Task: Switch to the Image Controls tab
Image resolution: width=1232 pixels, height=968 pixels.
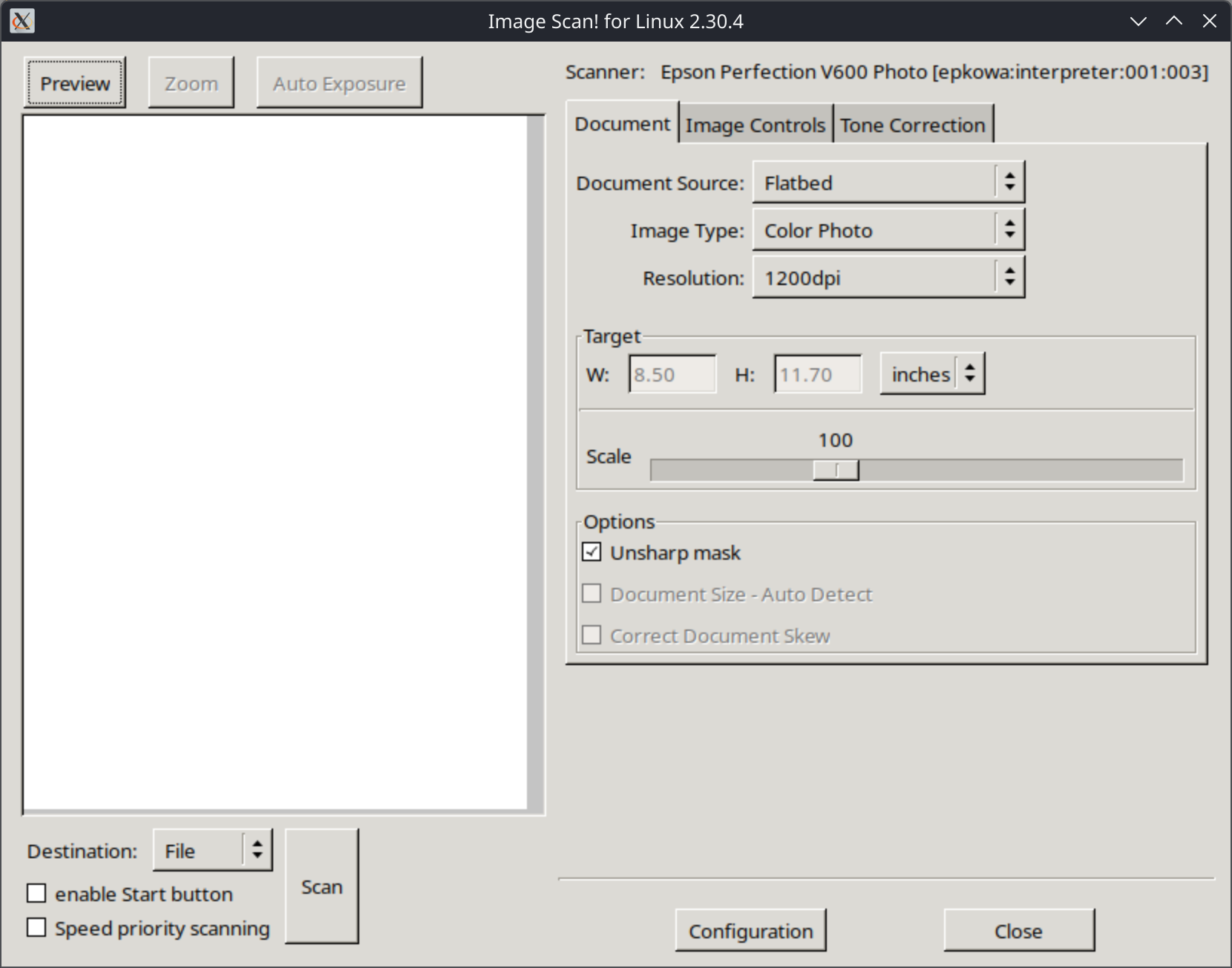Action: tap(755, 125)
